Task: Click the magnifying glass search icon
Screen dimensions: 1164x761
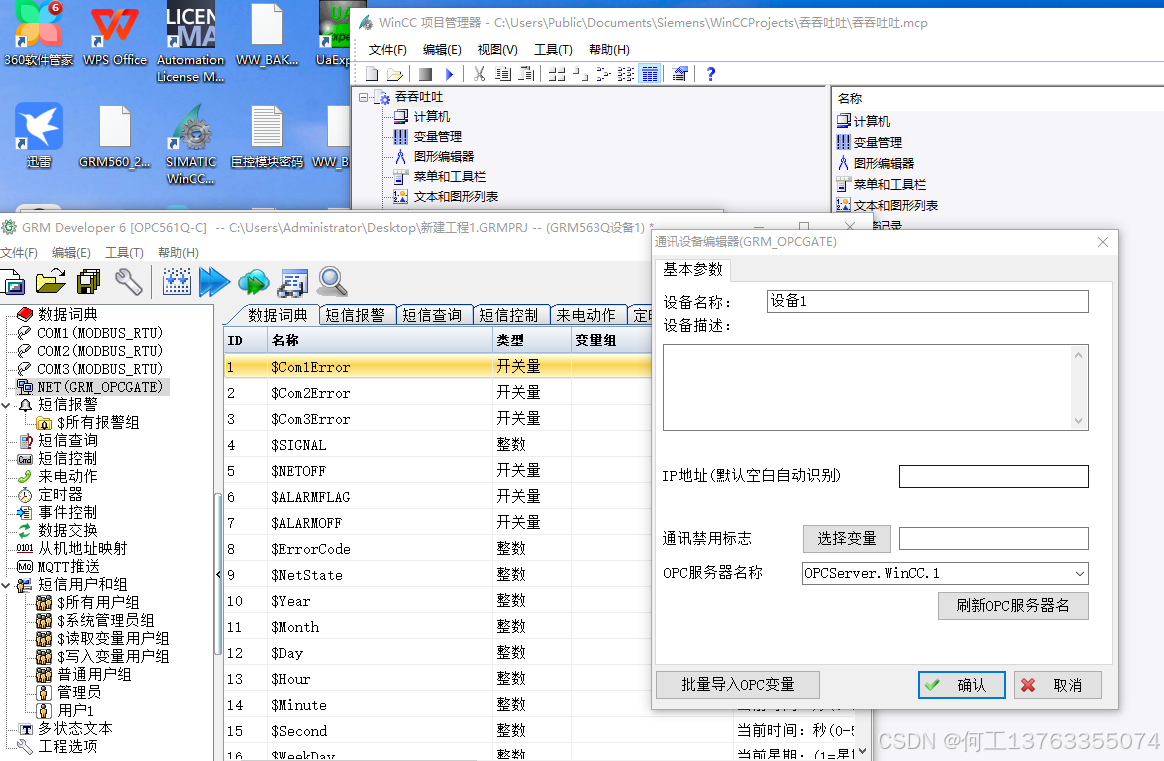Action: (x=332, y=282)
